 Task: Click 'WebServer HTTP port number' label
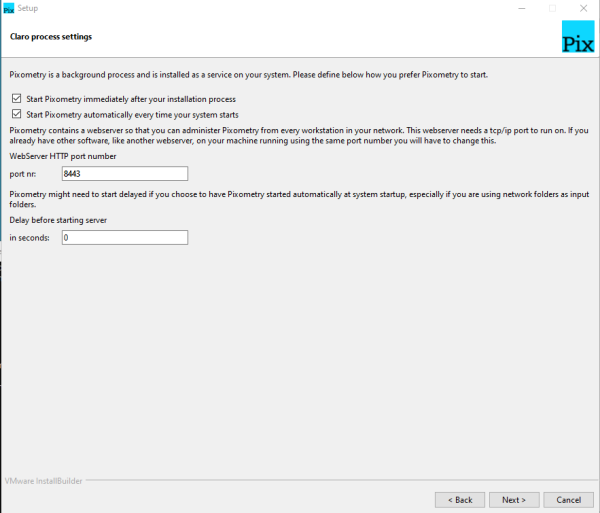coord(63,156)
